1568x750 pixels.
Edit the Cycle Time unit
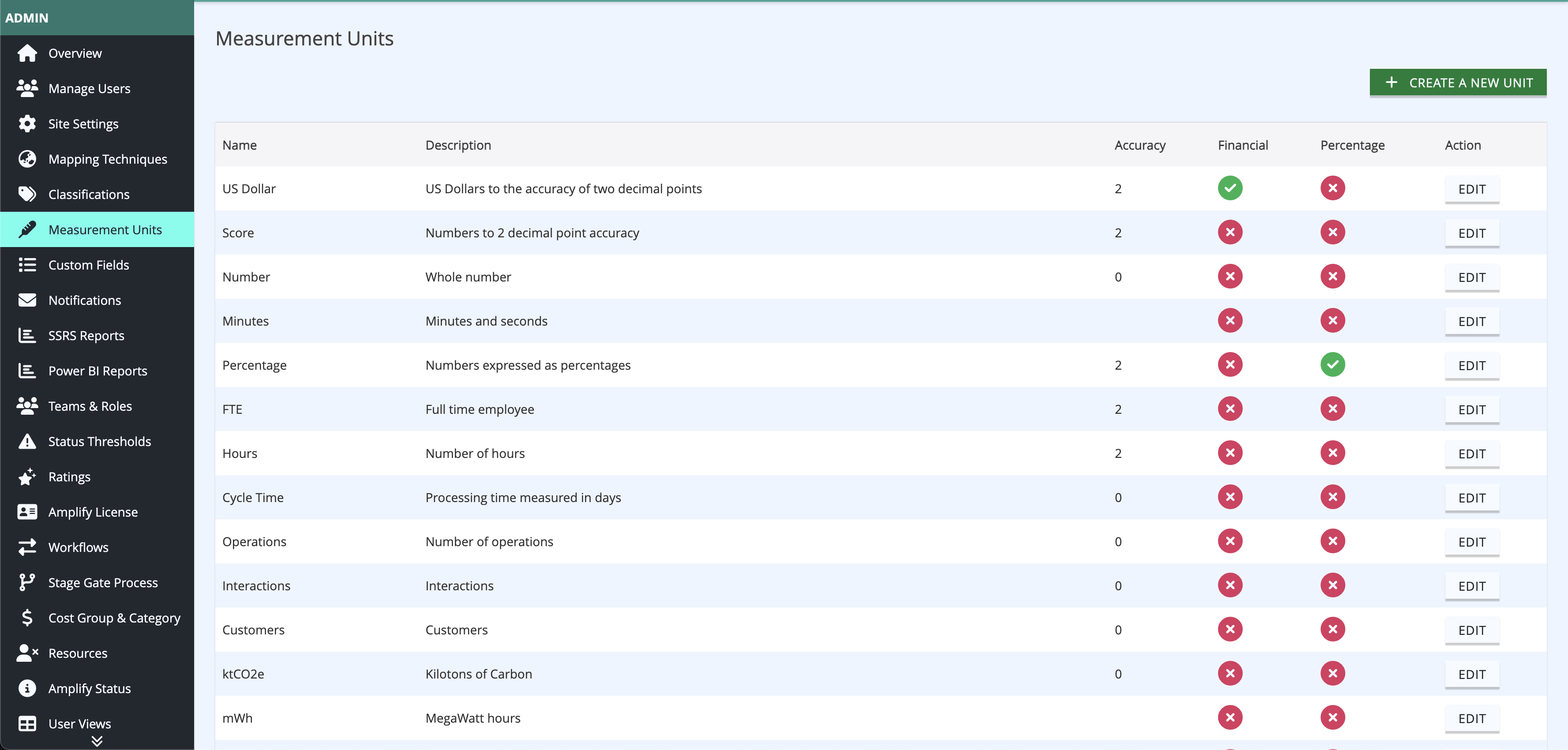(x=1472, y=498)
